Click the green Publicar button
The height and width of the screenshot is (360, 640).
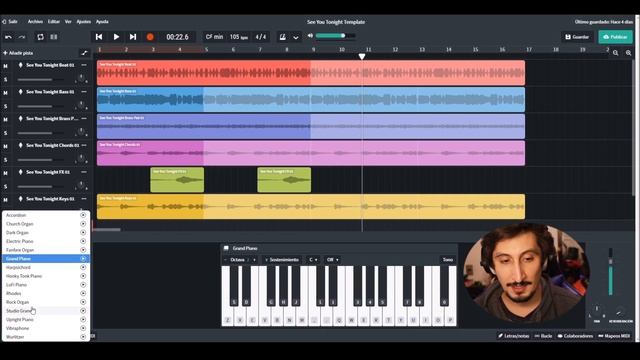[x=616, y=37]
